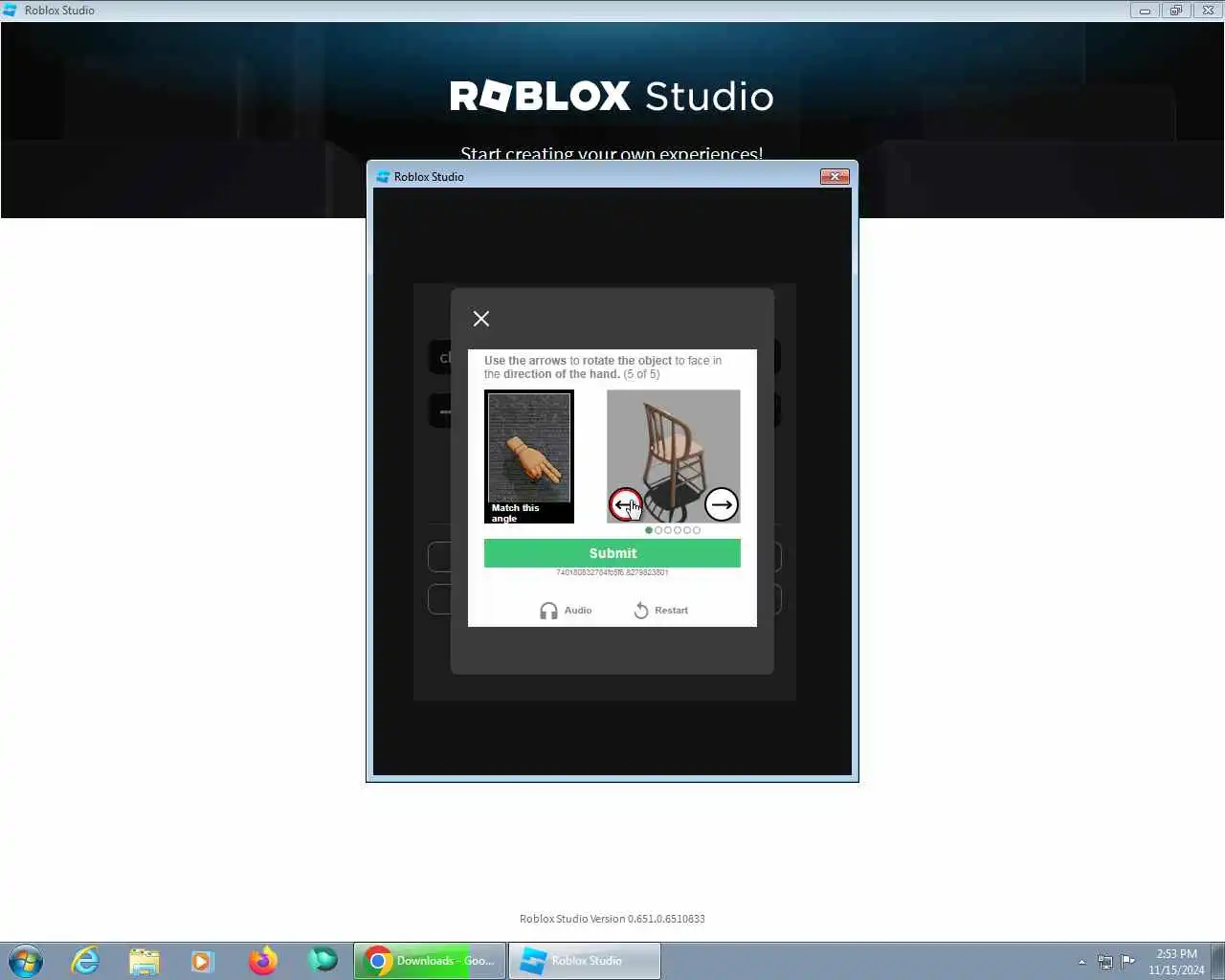Screen dimensions: 1225x980
Task: Click the Roblox Studio logo header
Action: pos(612,96)
